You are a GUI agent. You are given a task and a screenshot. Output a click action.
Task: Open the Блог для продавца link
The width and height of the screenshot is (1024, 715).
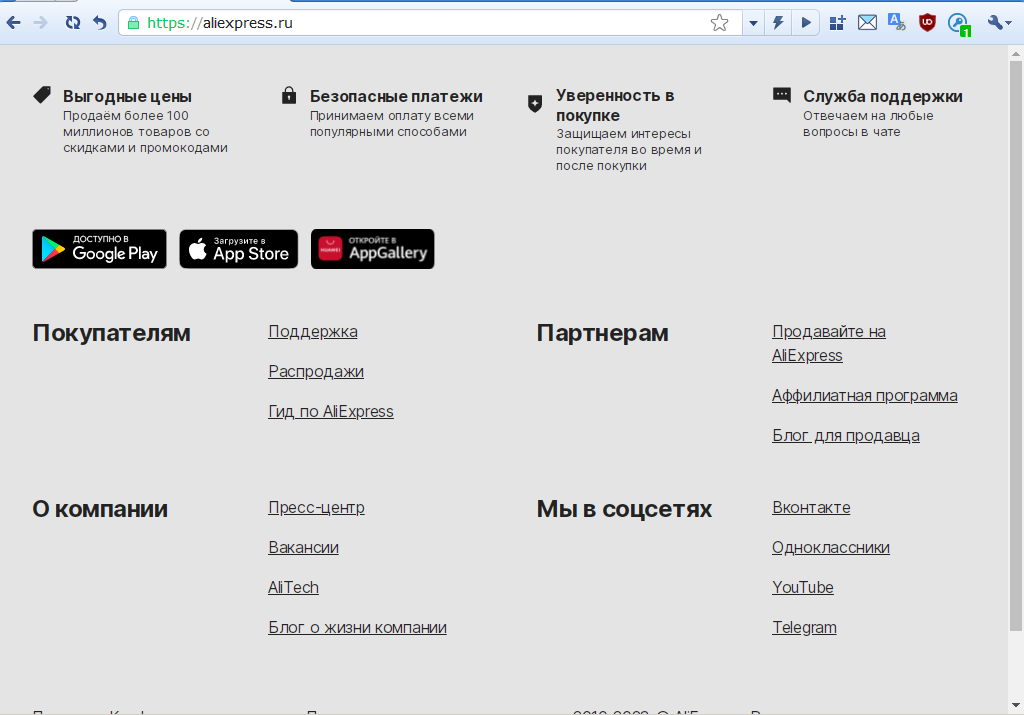point(846,436)
